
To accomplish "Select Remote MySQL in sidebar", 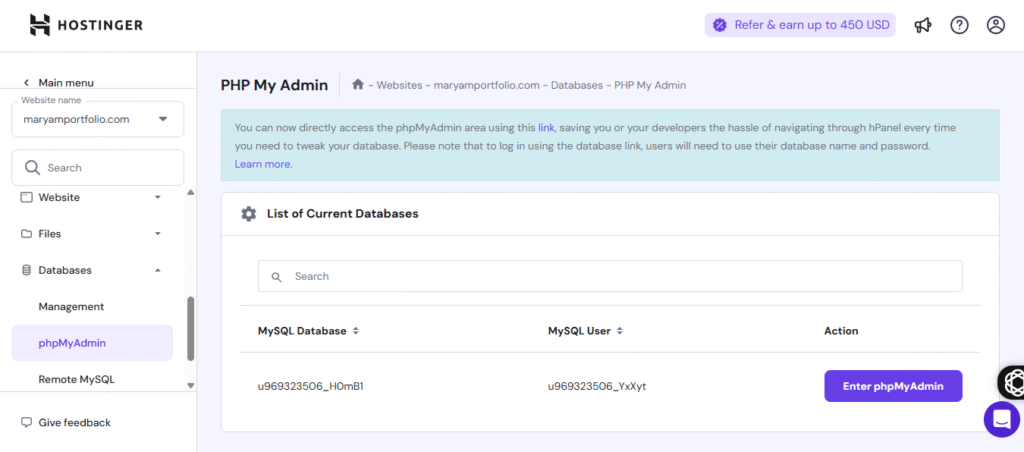I will click(77, 379).
